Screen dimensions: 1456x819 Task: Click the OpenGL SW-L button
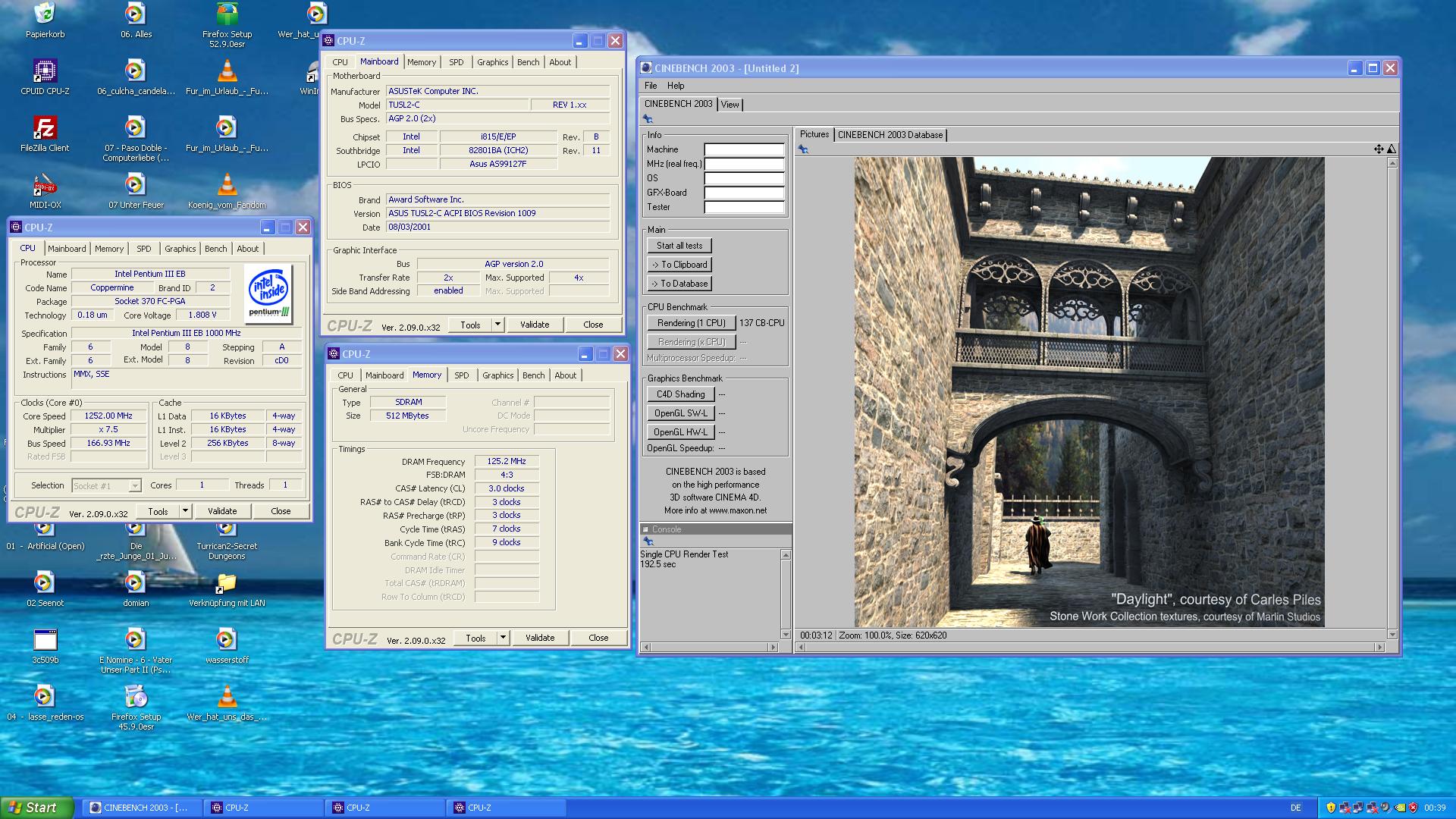tap(680, 413)
